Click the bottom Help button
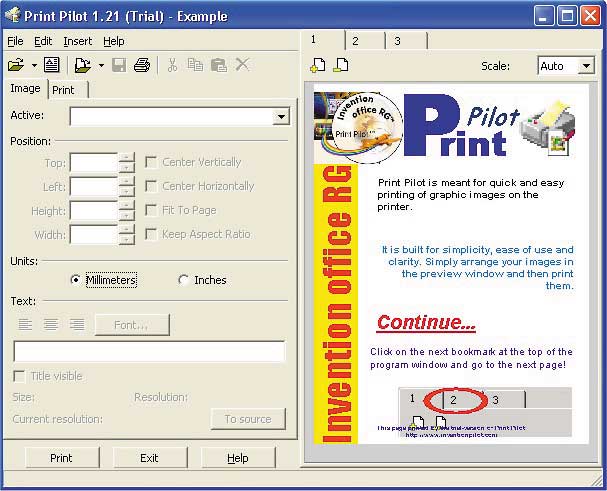 (x=238, y=458)
